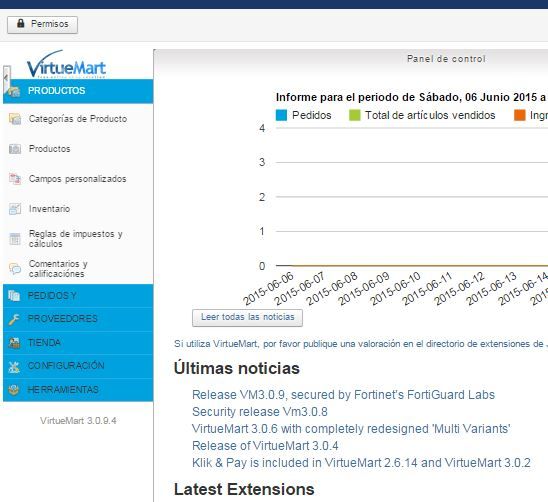Open the Productos page
This screenshot has width=548, height=502.
[49, 149]
